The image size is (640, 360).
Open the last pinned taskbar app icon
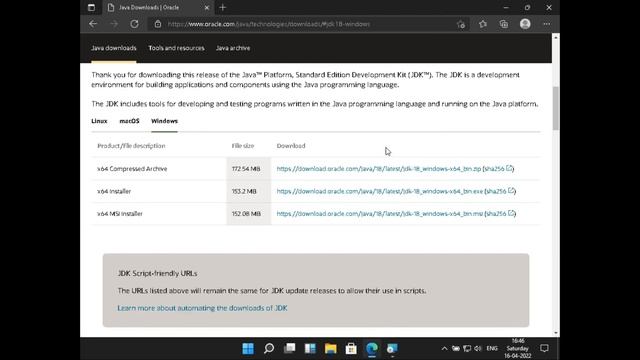point(392,349)
